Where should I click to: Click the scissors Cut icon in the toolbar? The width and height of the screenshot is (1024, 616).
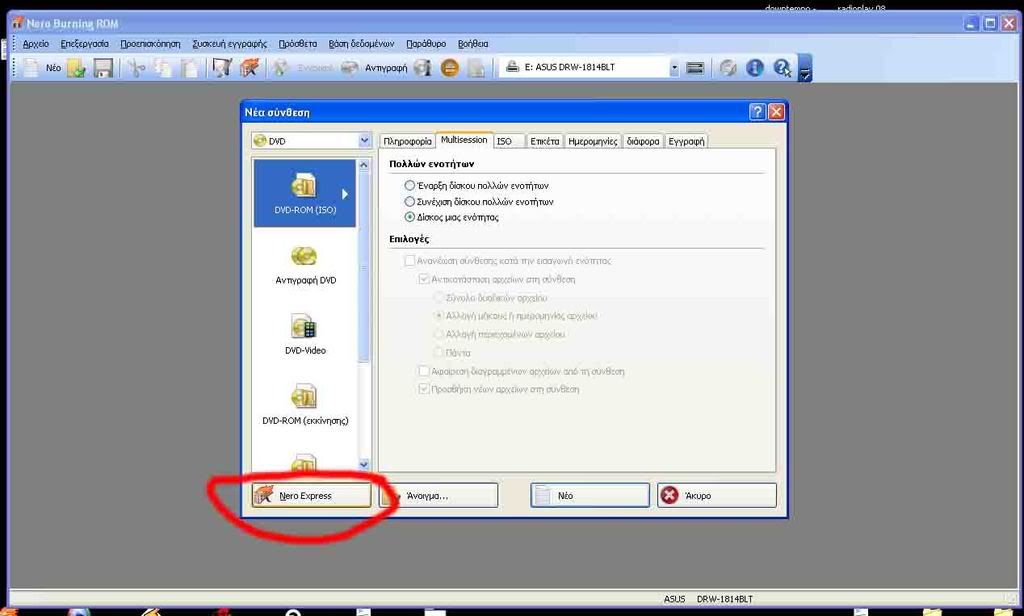click(136, 67)
